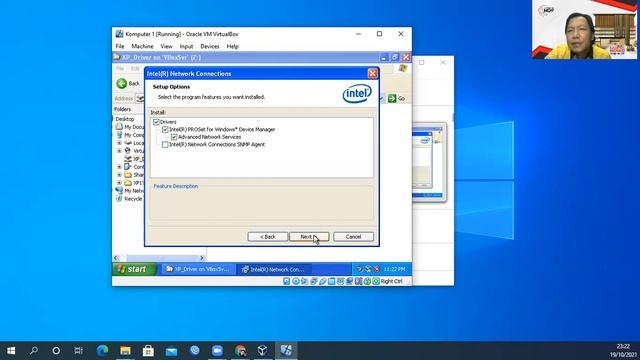Screen dimensions: 640x360
Task: Open the View menu in VirtualBox
Action: pos(166,47)
